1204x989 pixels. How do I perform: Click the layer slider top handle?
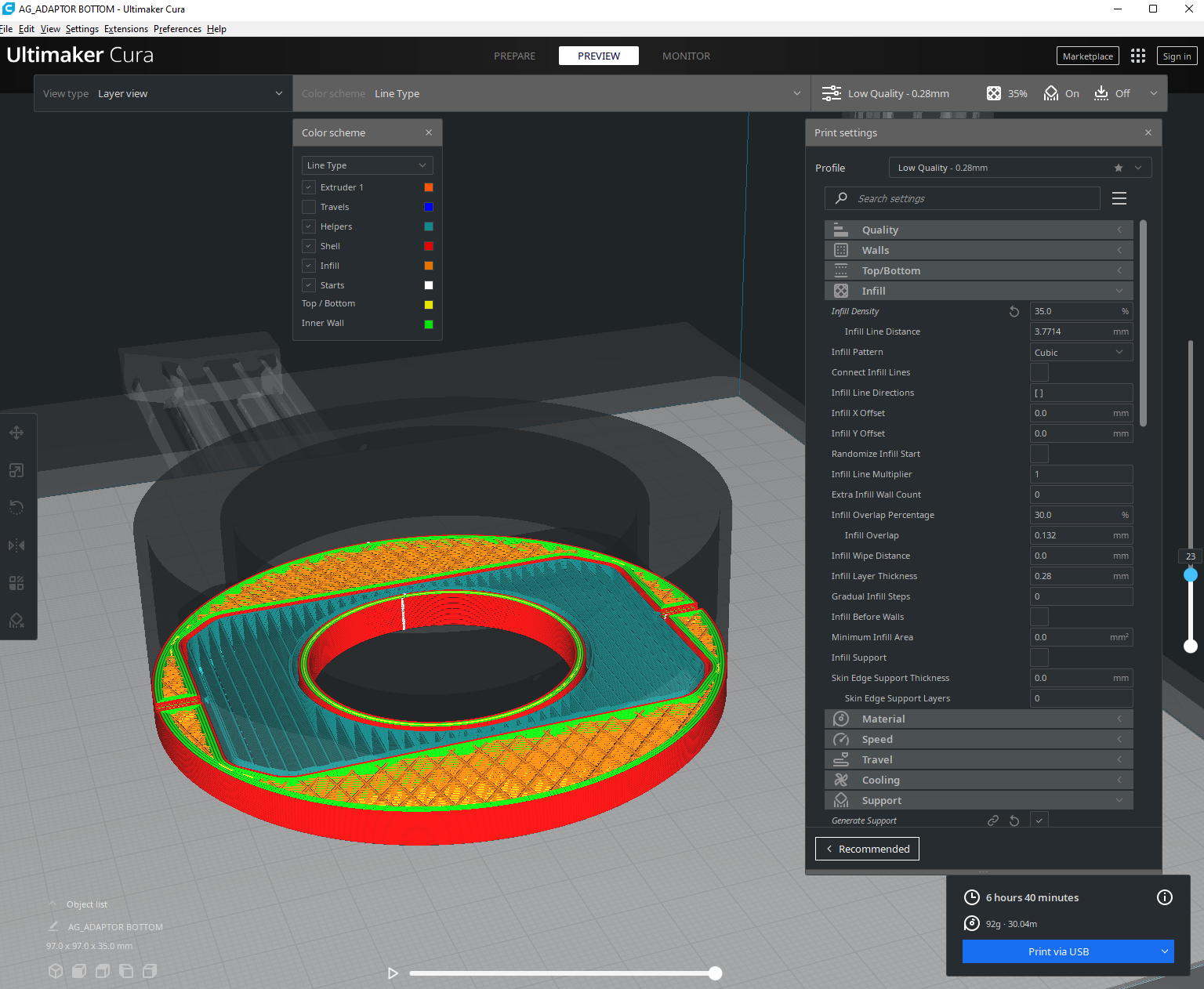coord(1191,574)
